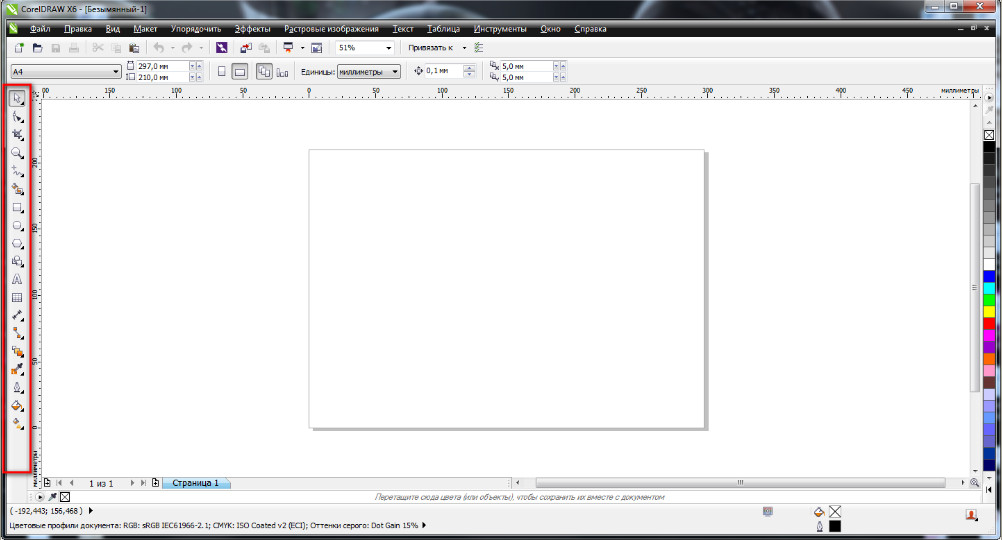Select the Pick tool in the toolbox
1002x540 pixels.
tap(17, 98)
